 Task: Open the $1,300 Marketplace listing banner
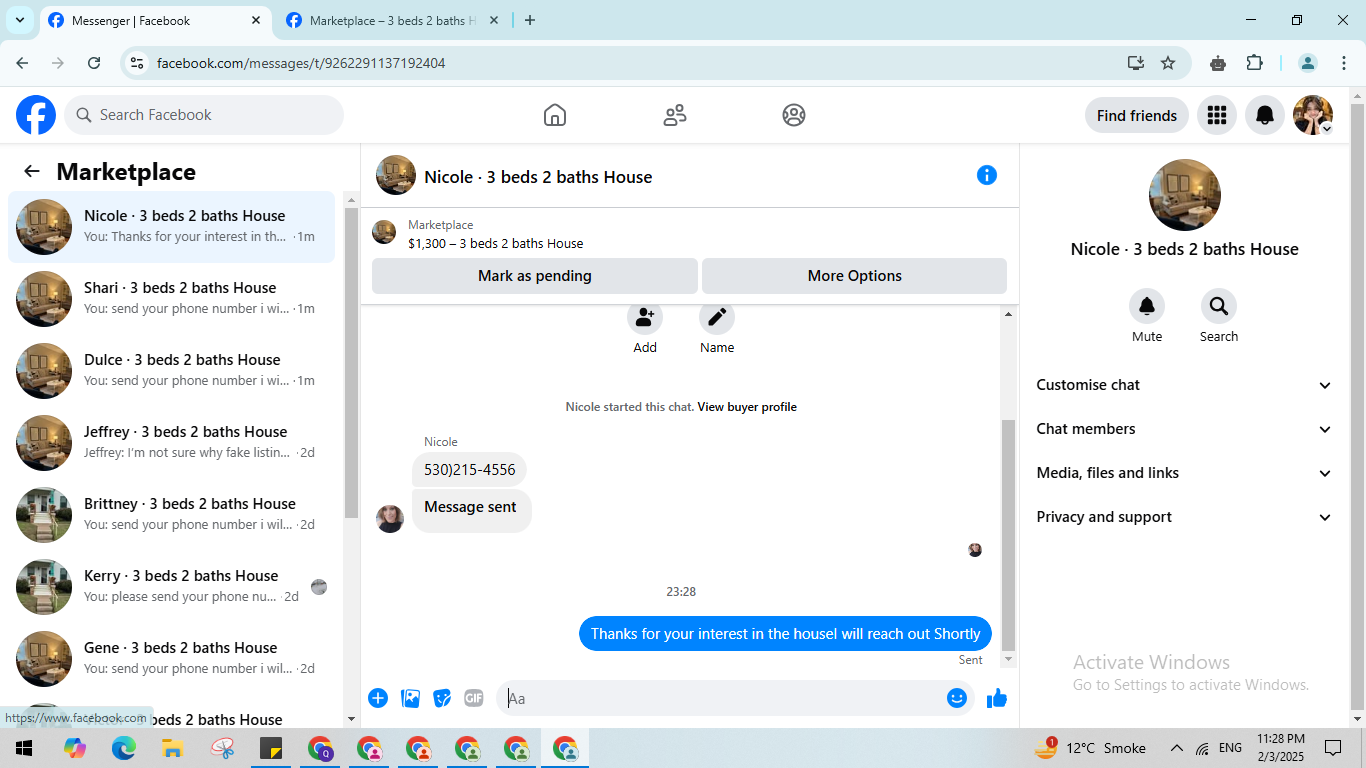pyautogui.click(x=689, y=233)
